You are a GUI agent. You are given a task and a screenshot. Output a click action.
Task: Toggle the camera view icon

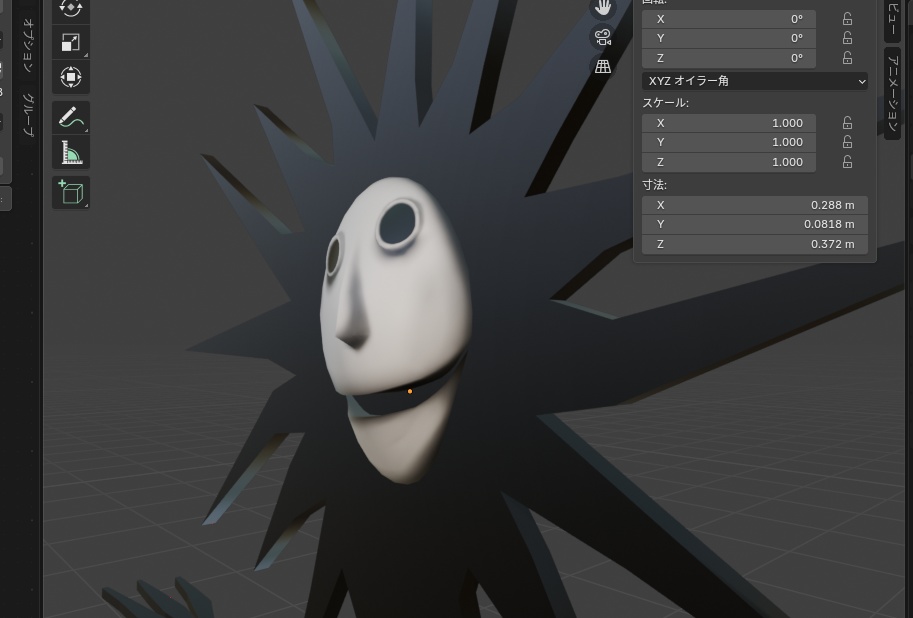tap(603, 37)
